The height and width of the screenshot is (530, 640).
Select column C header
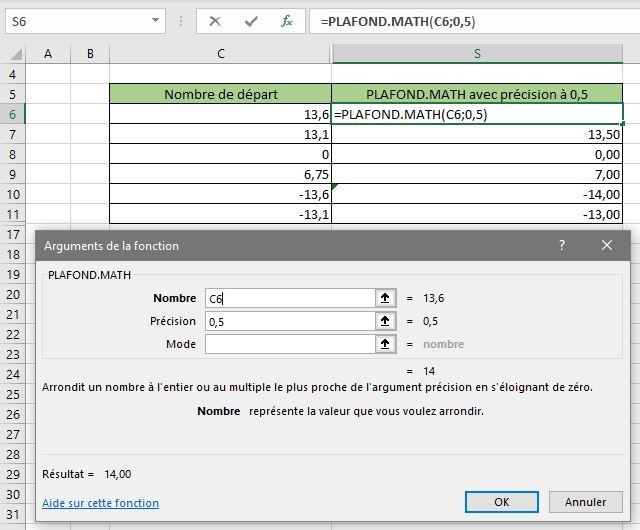coord(220,52)
